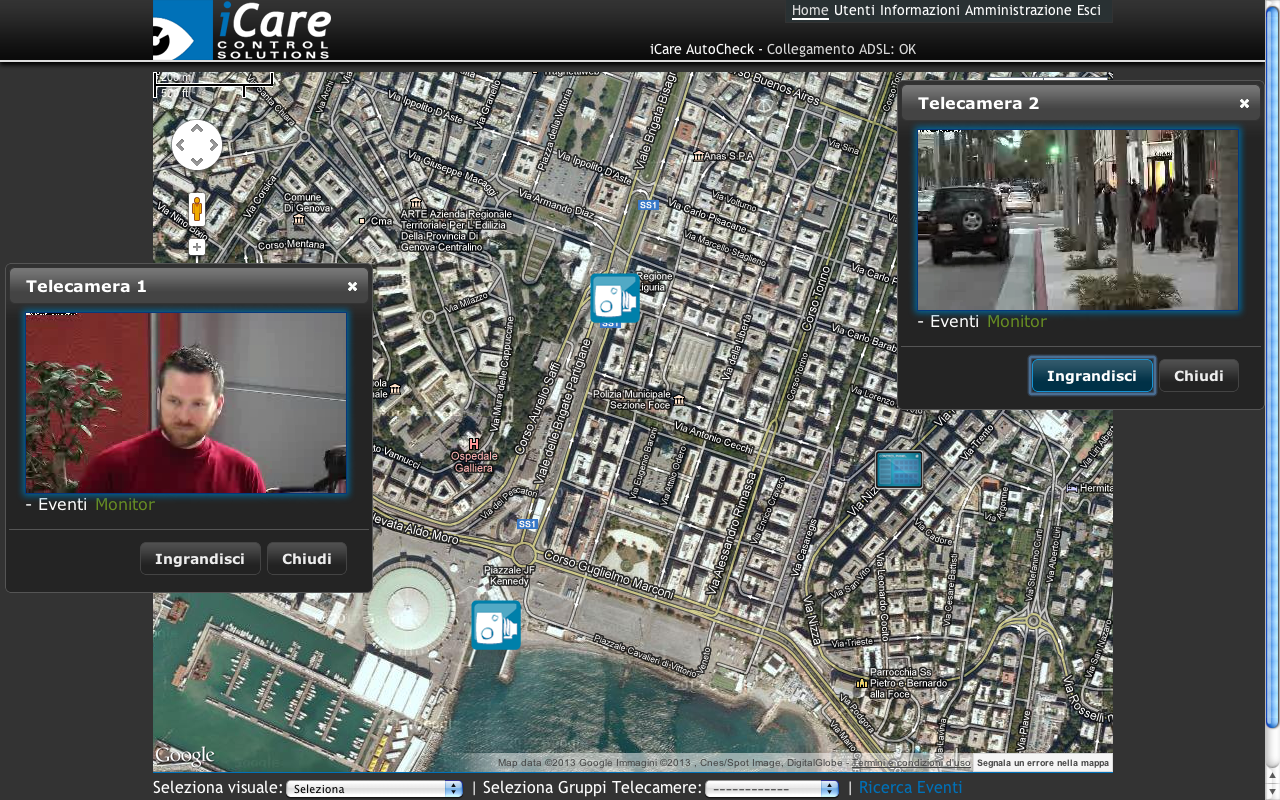Open the Monitor link under Telecamera 1

[x=125, y=504]
